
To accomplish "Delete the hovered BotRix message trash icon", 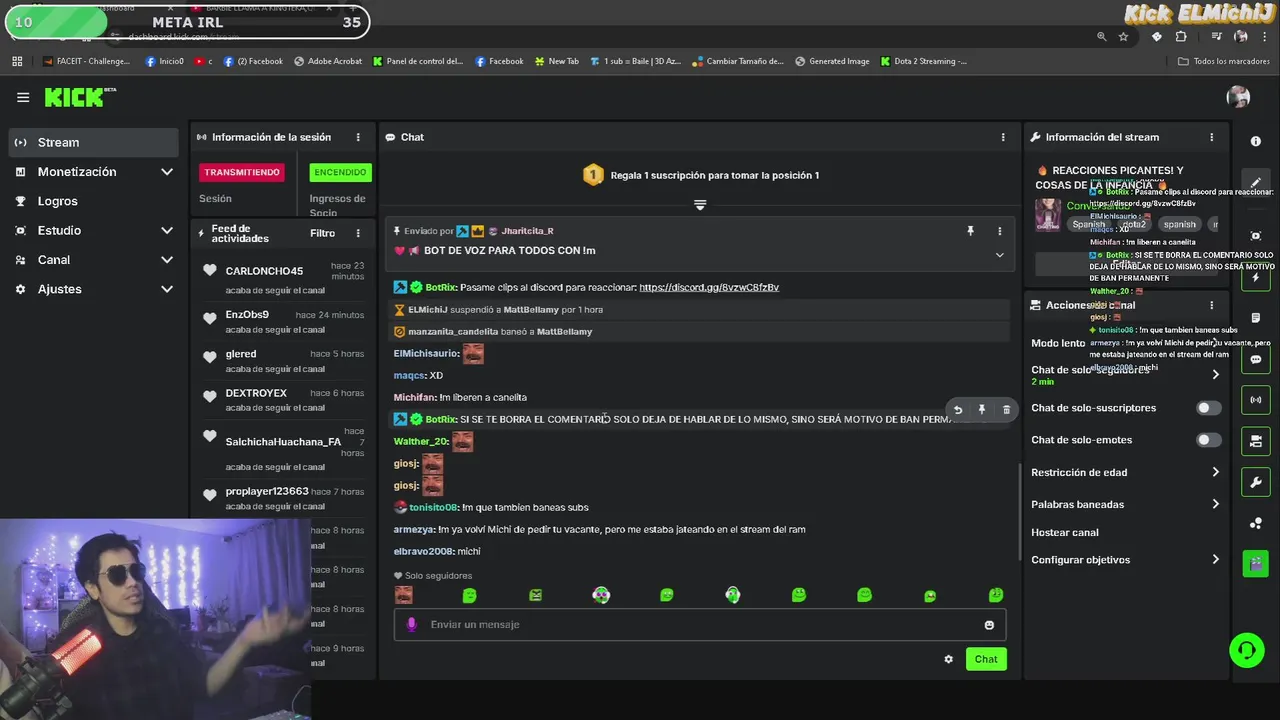I will click(x=1006, y=410).
